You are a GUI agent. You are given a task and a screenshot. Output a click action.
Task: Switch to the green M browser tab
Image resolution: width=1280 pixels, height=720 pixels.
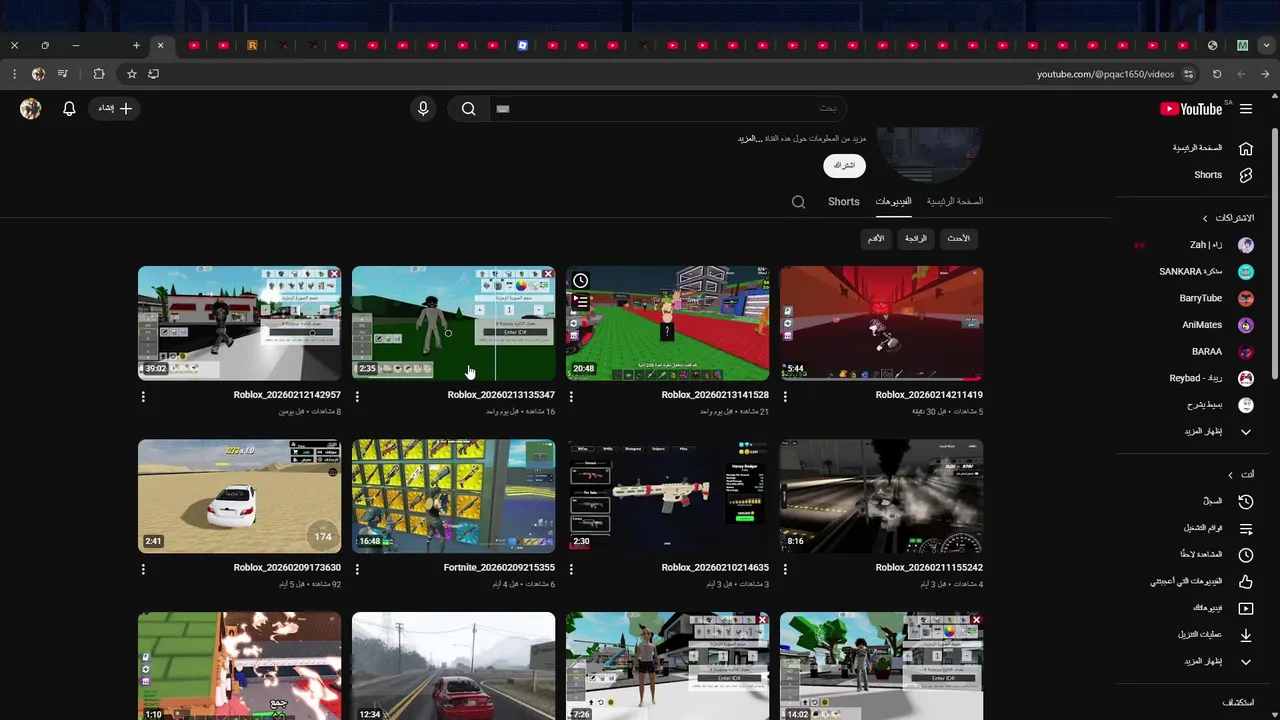(x=1242, y=45)
